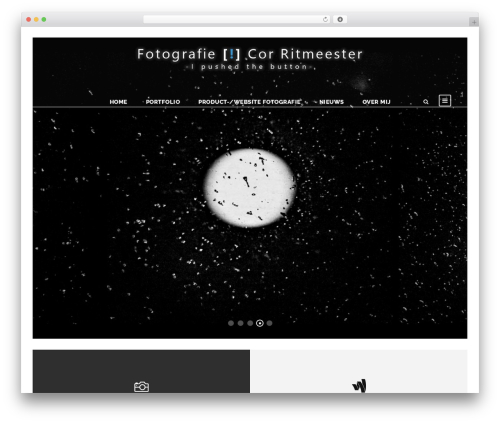The width and height of the screenshot is (500, 423).
Task: Click the green maximize window button
Action: 44,20
